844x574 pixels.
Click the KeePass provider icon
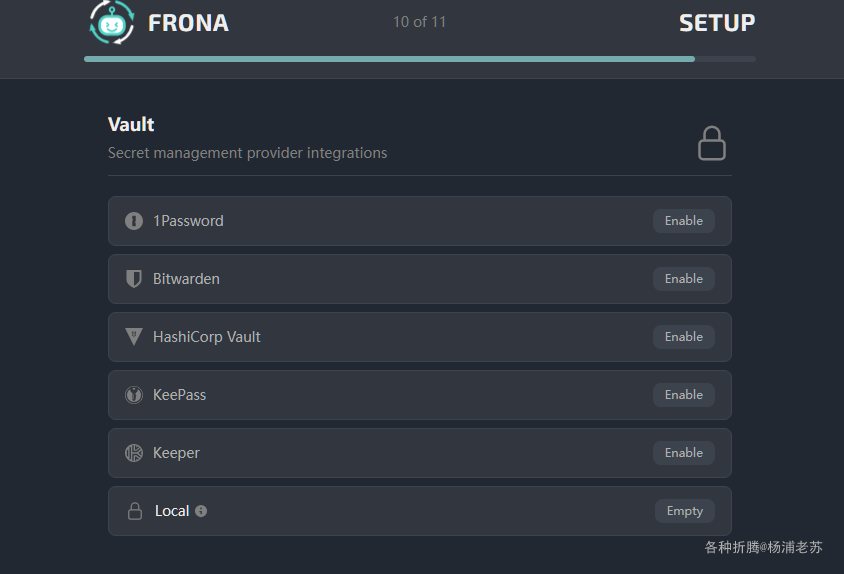134,395
